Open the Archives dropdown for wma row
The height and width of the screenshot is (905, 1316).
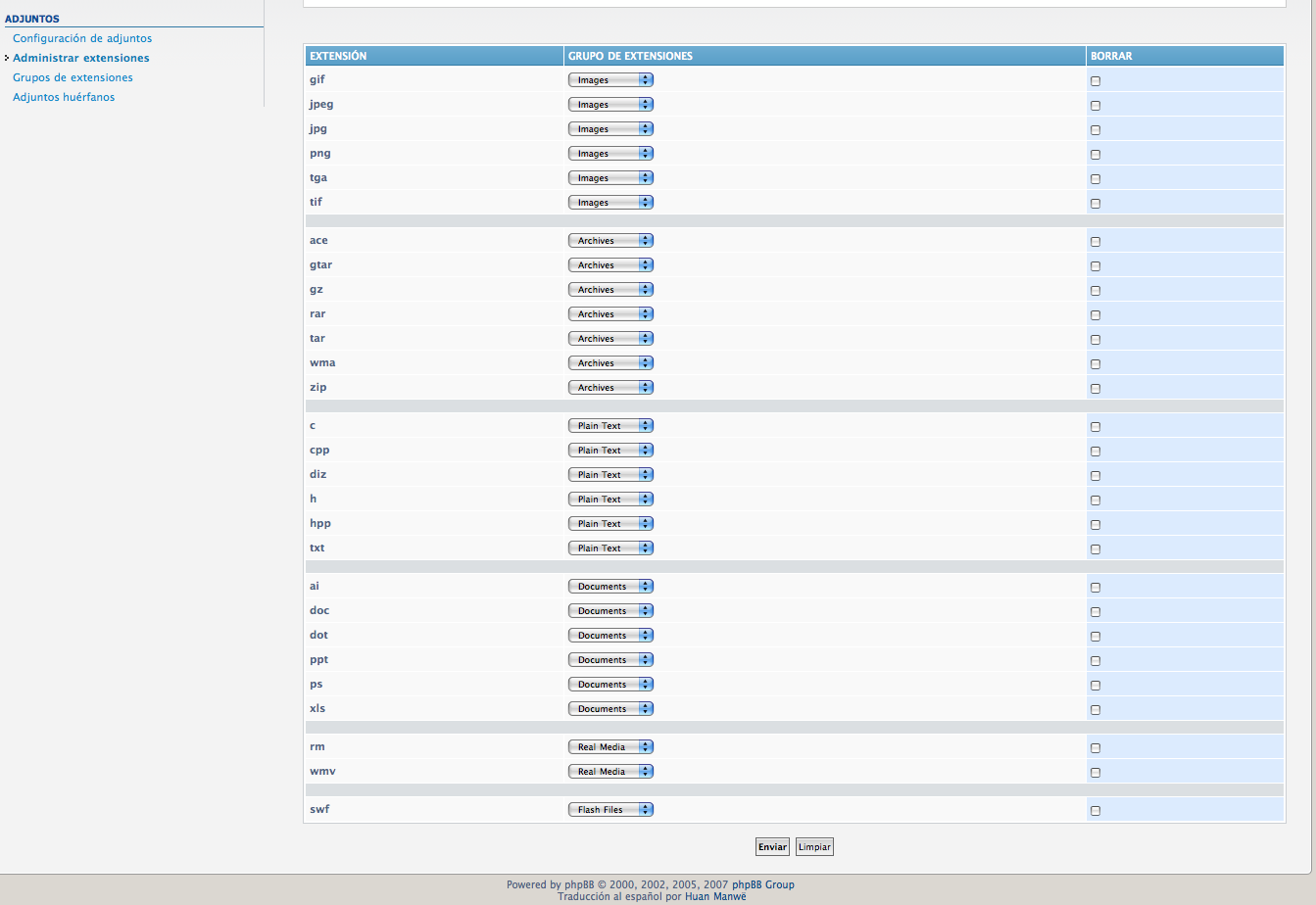click(x=610, y=363)
